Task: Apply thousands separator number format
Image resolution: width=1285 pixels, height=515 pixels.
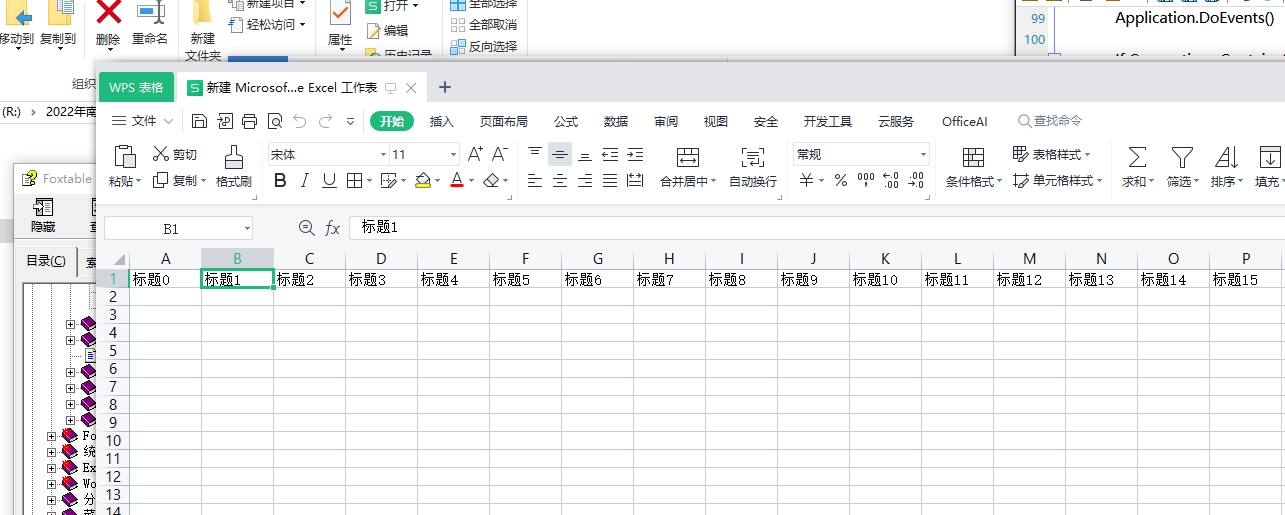Action: (x=866, y=181)
